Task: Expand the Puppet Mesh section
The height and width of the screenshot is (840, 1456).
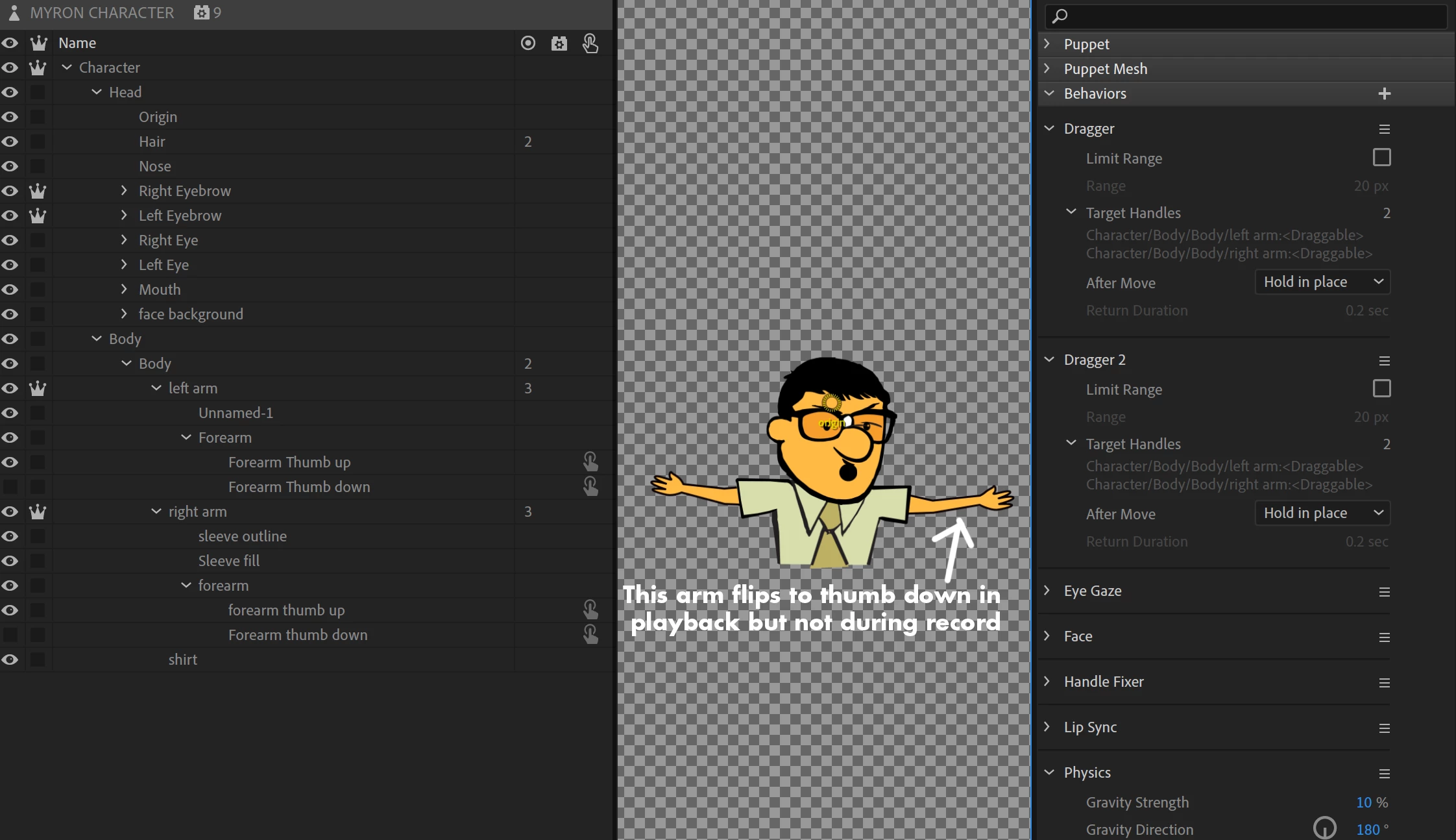Action: point(1047,69)
